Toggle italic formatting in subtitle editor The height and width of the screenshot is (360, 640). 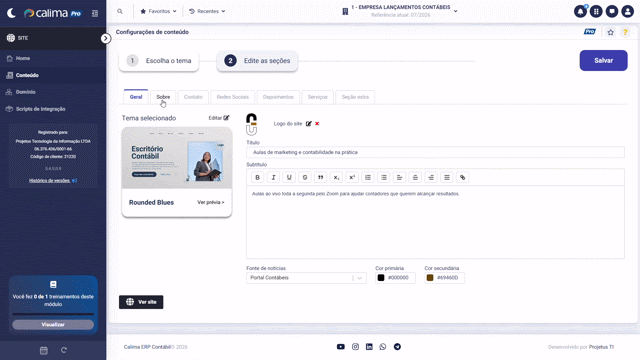273,177
